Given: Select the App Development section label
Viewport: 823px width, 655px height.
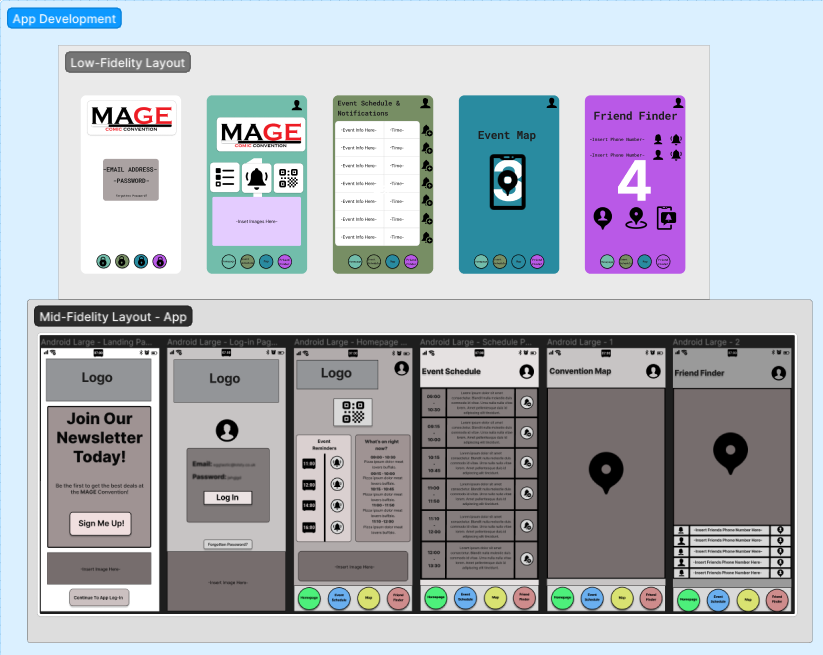Looking at the screenshot, I should (x=64, y=18).
